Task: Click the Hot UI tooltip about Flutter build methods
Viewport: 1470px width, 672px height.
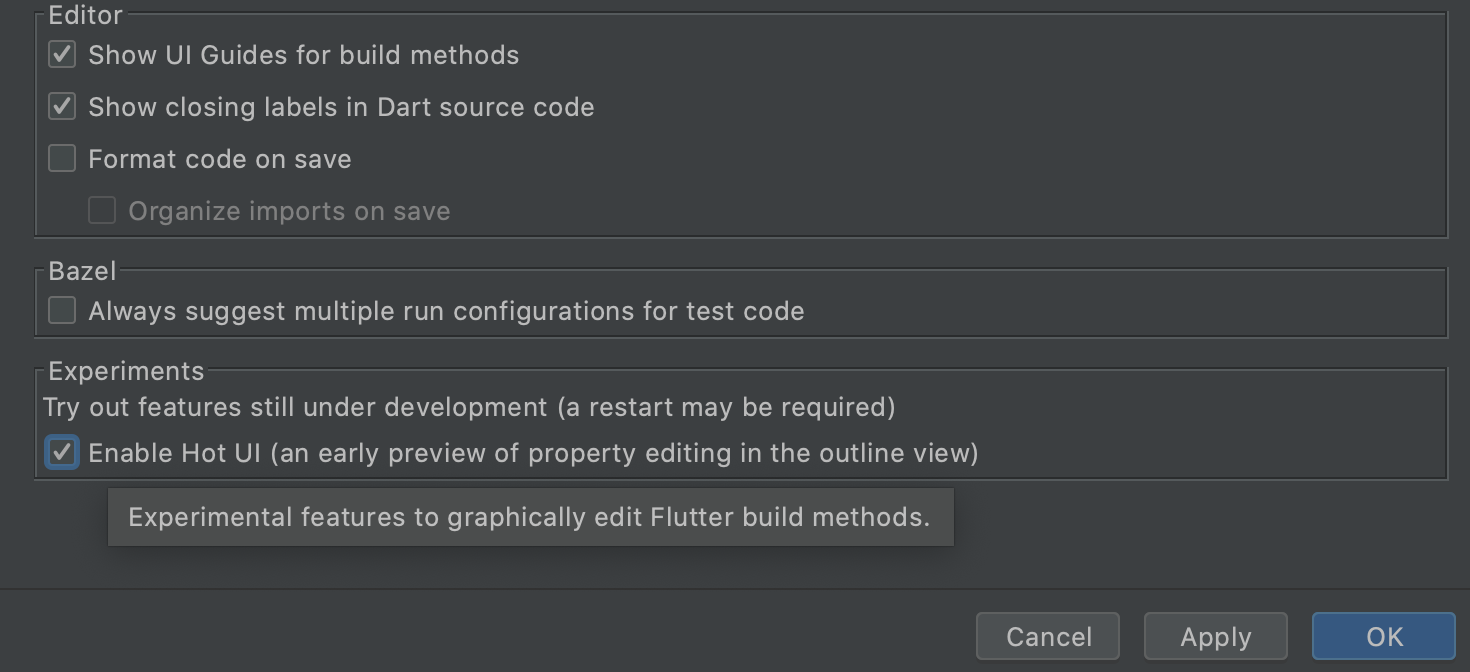Action: [530, 517]
